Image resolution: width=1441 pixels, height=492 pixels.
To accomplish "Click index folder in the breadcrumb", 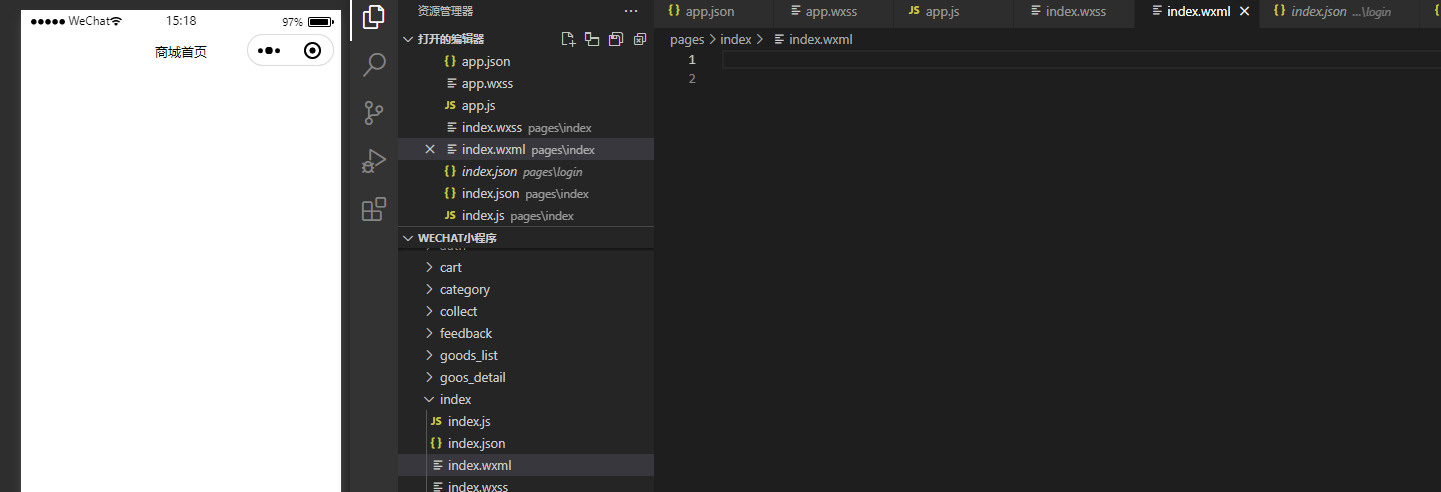I will [x=735, y=39].
